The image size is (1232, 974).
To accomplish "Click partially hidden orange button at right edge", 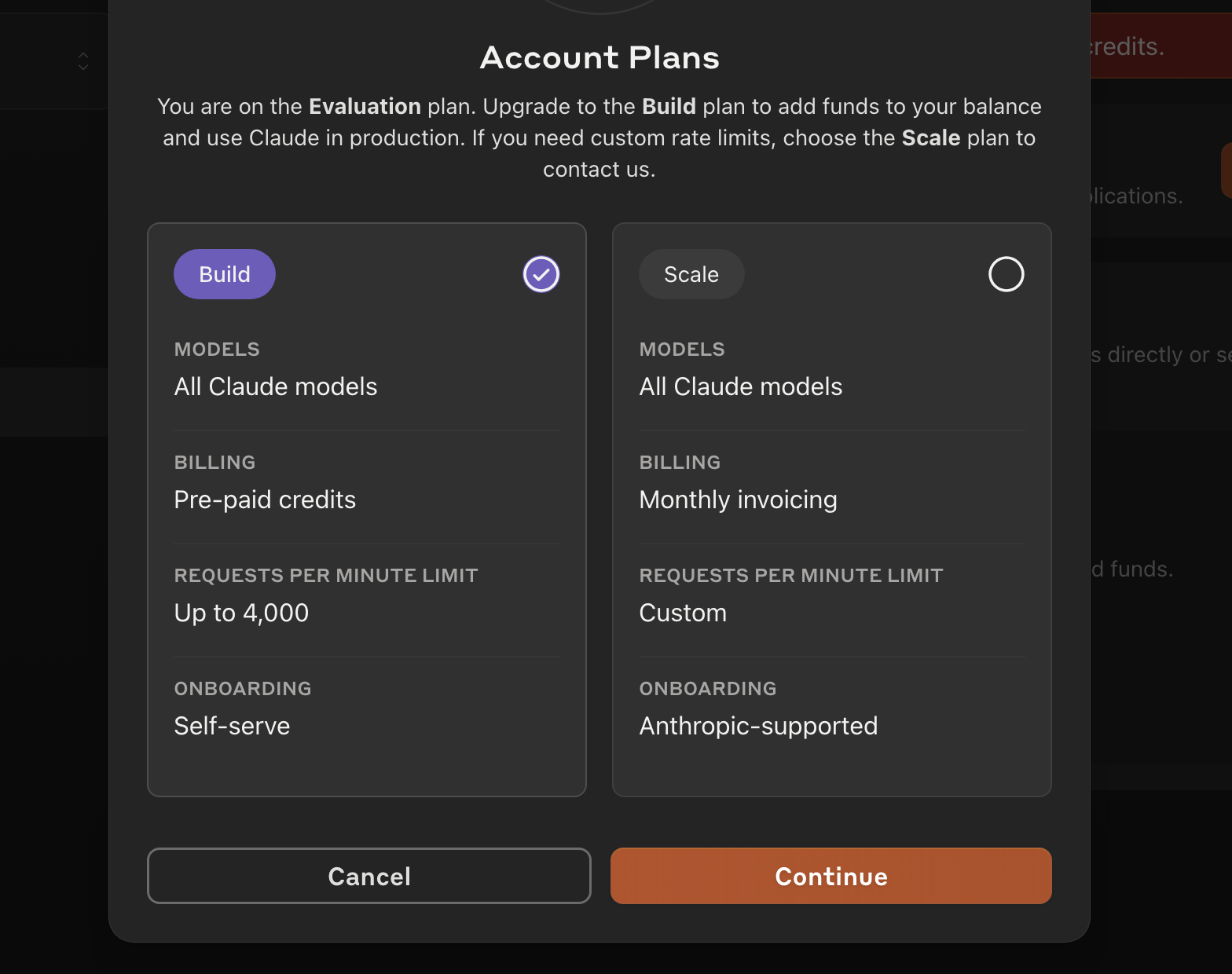I will click(x=1226, y=170).
